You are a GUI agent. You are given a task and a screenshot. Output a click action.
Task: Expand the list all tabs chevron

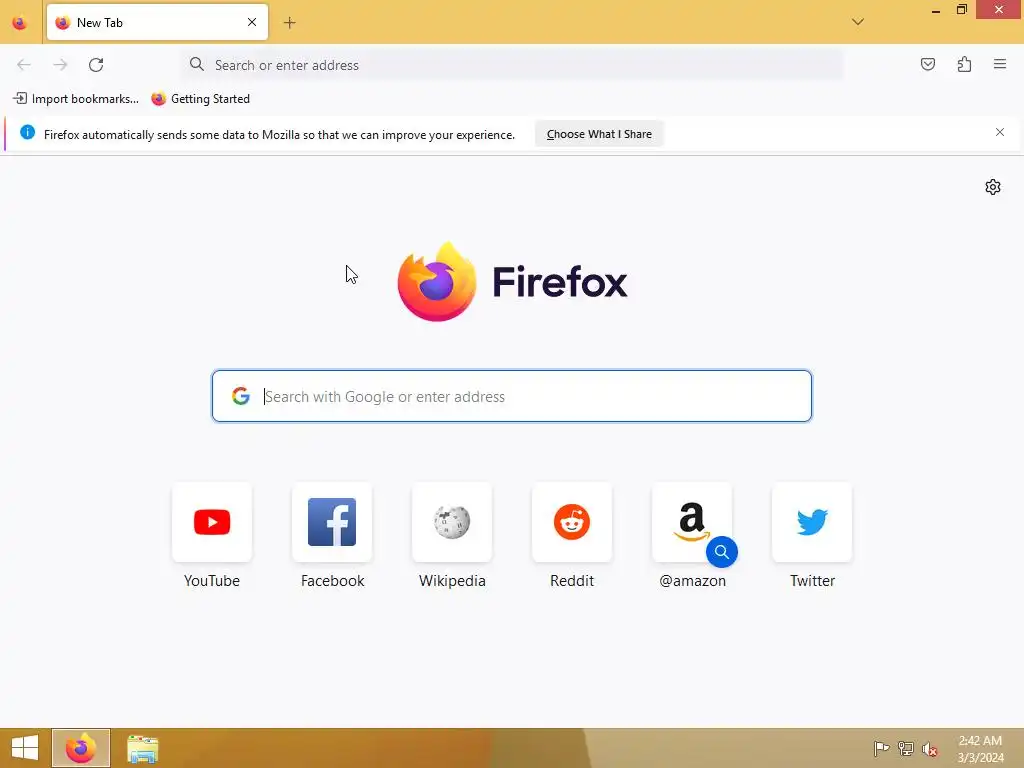point(858,22)
